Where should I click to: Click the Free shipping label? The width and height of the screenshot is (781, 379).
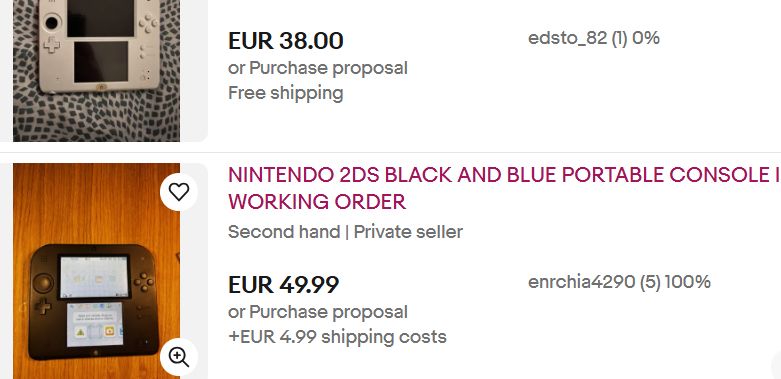tap(286, 93)
